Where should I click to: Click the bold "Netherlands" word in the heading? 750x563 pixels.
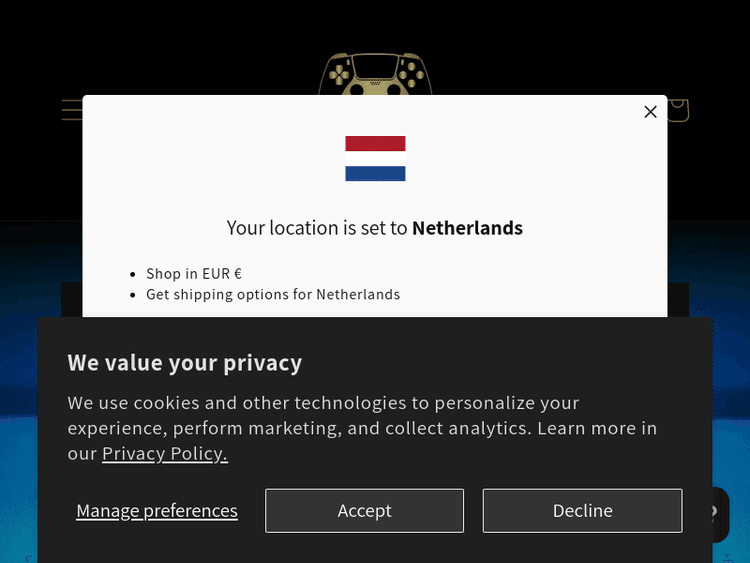tap(467, 228)
